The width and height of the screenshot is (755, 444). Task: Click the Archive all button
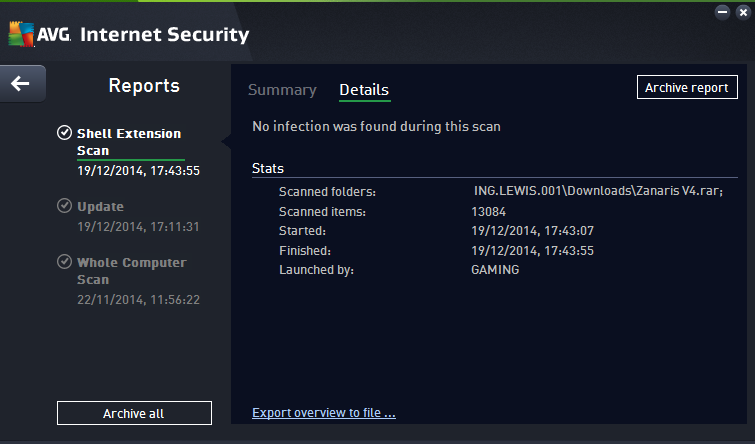(134, 413)
